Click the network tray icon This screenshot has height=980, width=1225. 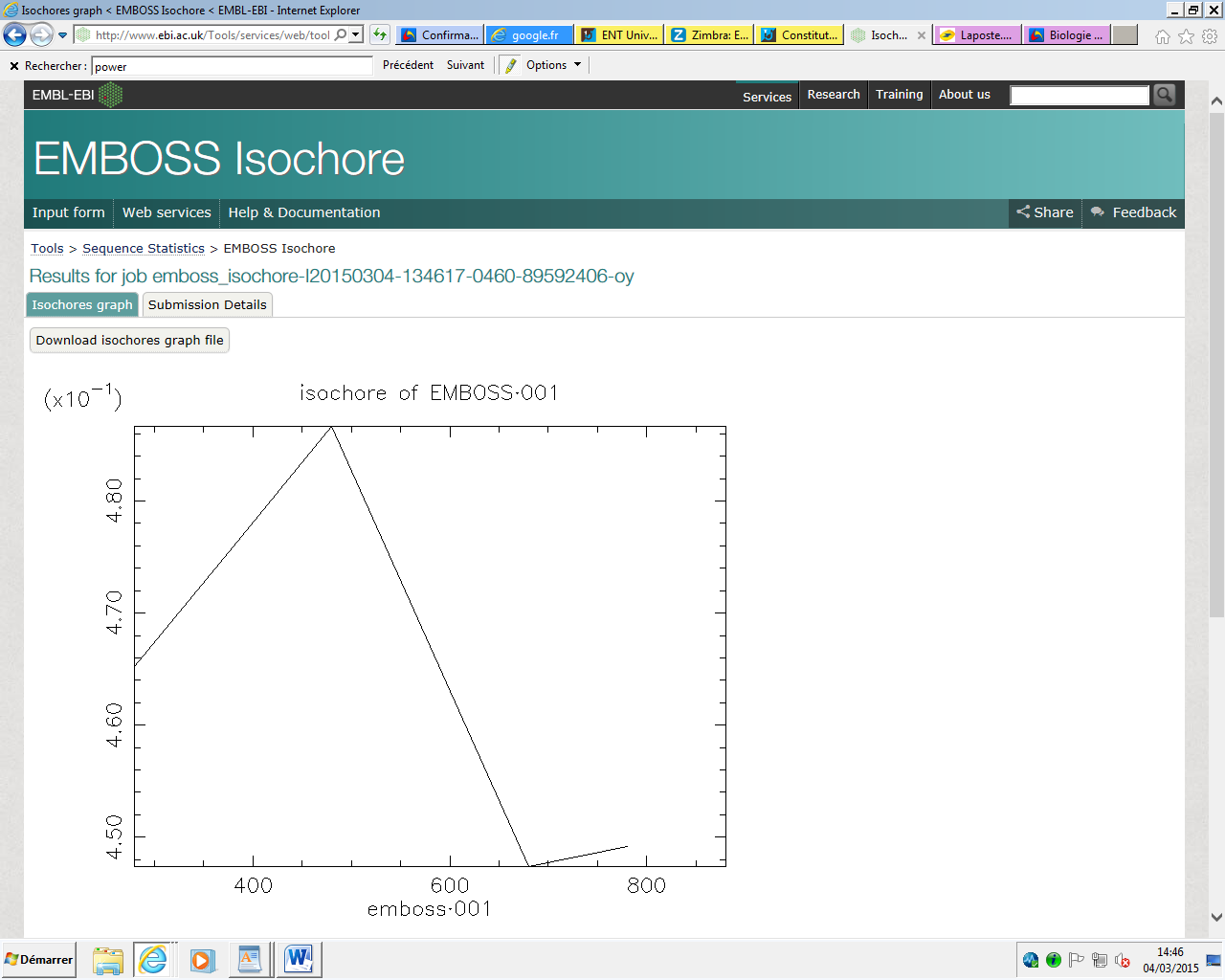1100,960
